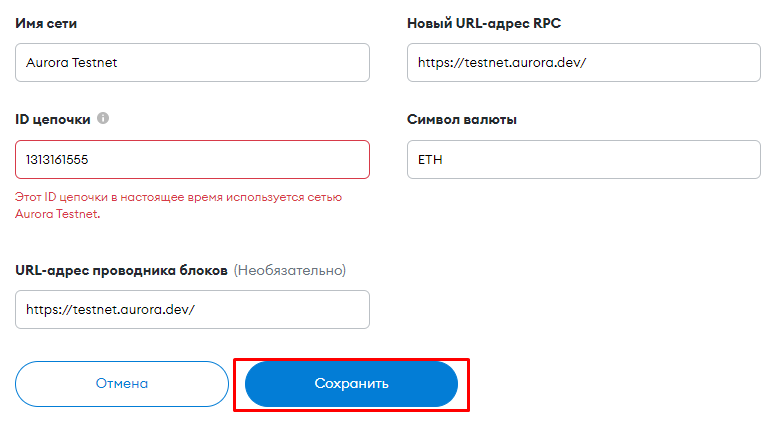Click 'Aurora Testnet.' in the red error message
This screenshot has width=775, height=421.
pos(58,213)
